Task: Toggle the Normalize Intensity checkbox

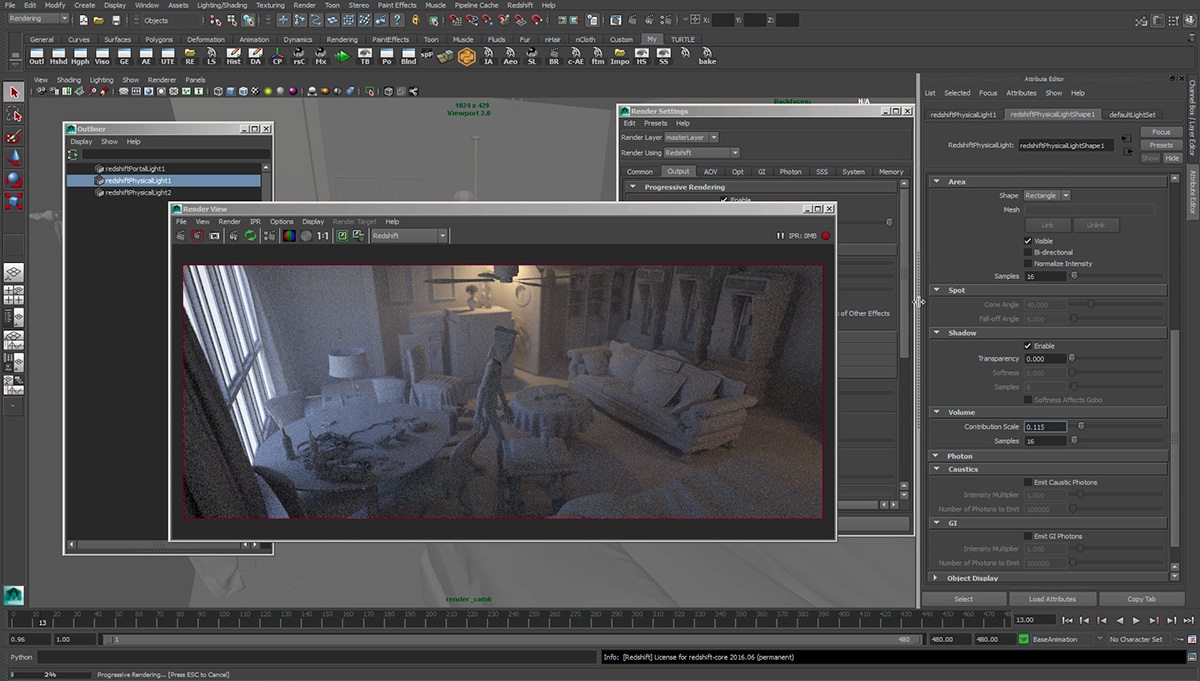Action: pos(1028,264)
